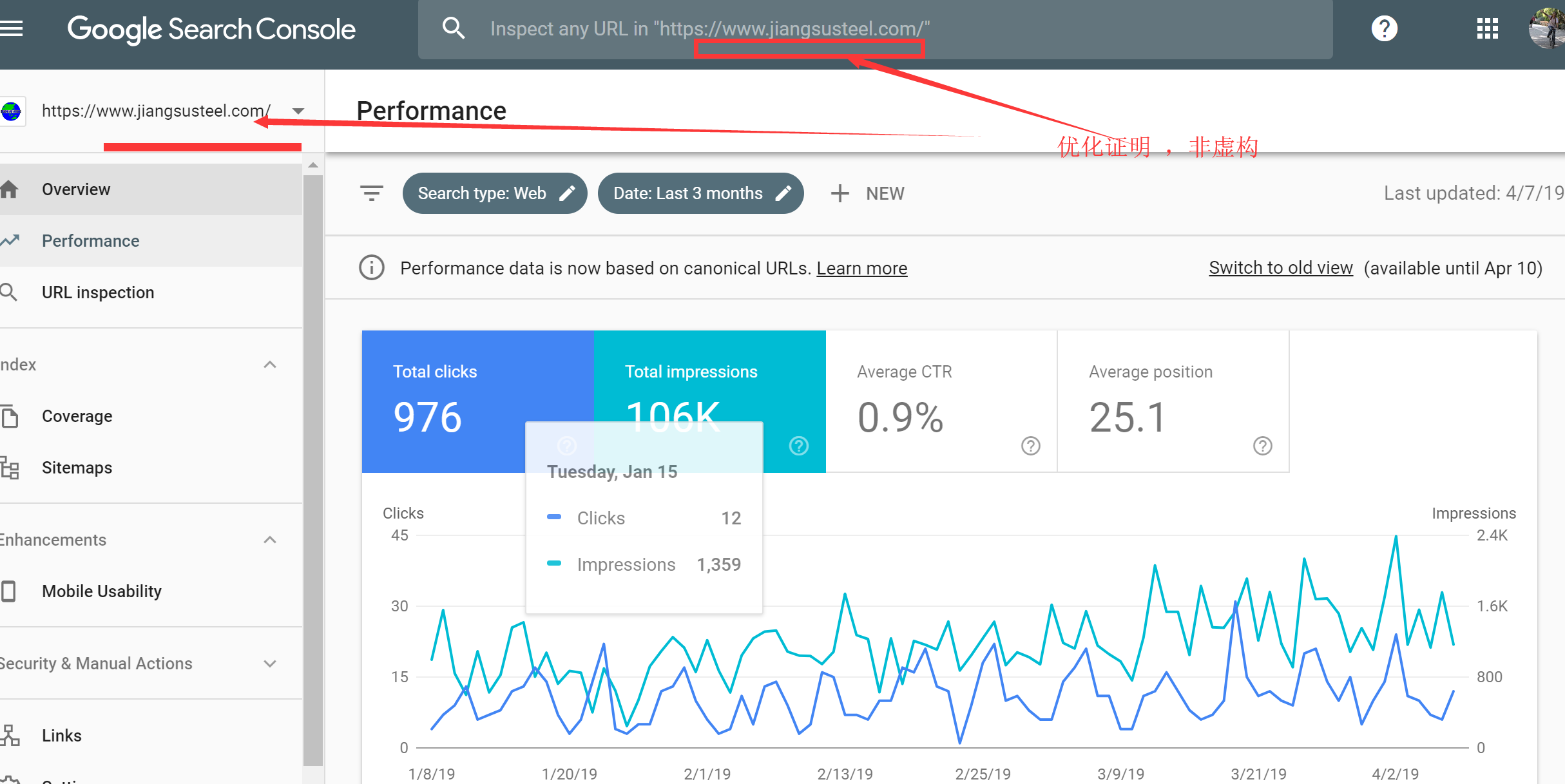
Task: Click the Performance page heading
Action: [x=432, y=111]
